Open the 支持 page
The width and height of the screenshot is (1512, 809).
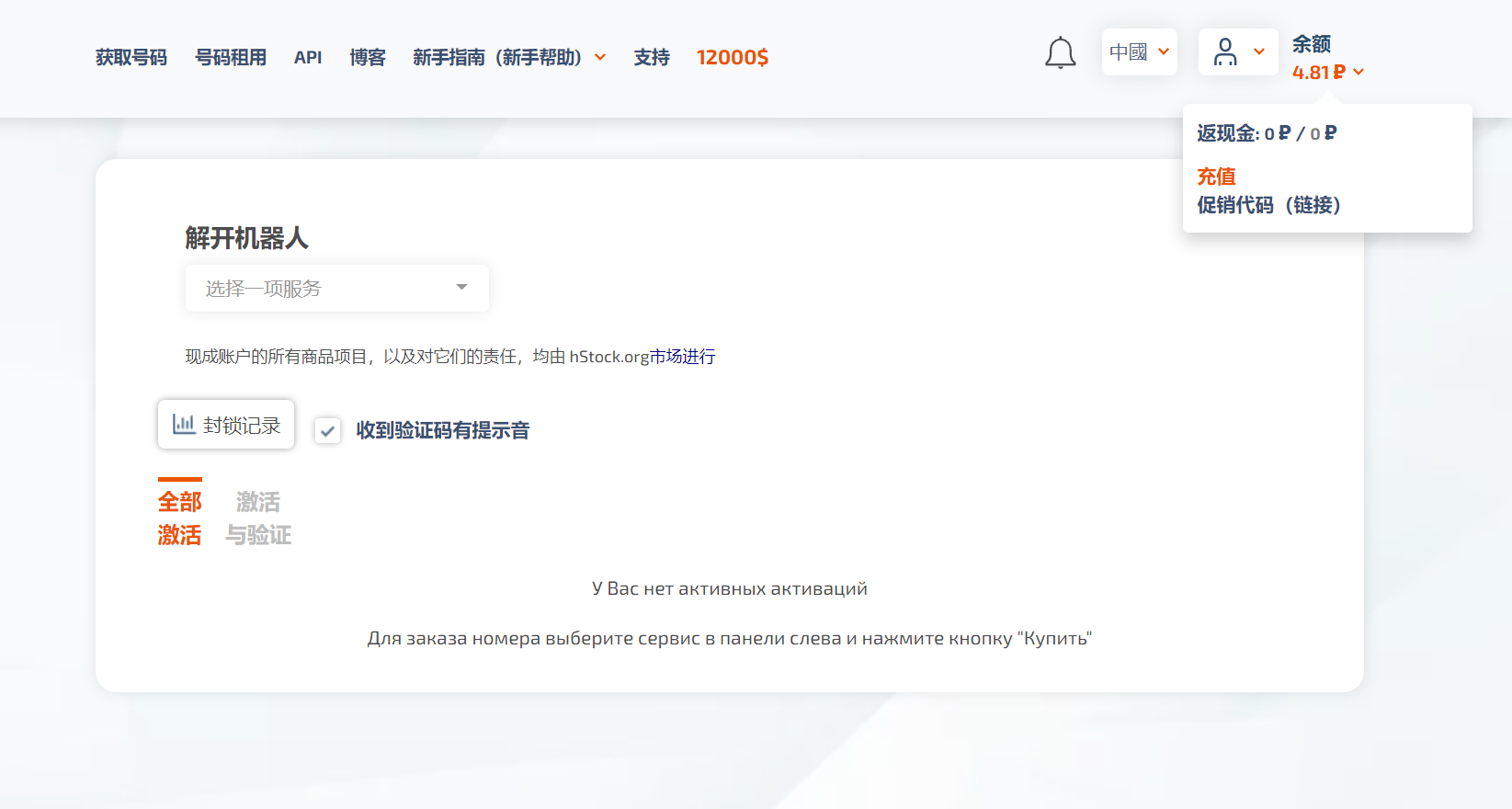tap(652, 58)
